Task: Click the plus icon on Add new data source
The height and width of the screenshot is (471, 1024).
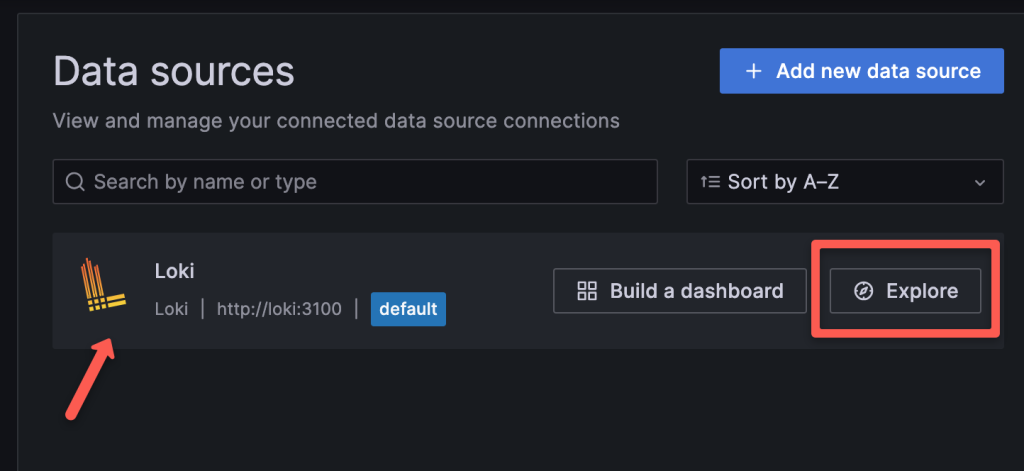Action: pyautogui.click(x=754, y=71)
